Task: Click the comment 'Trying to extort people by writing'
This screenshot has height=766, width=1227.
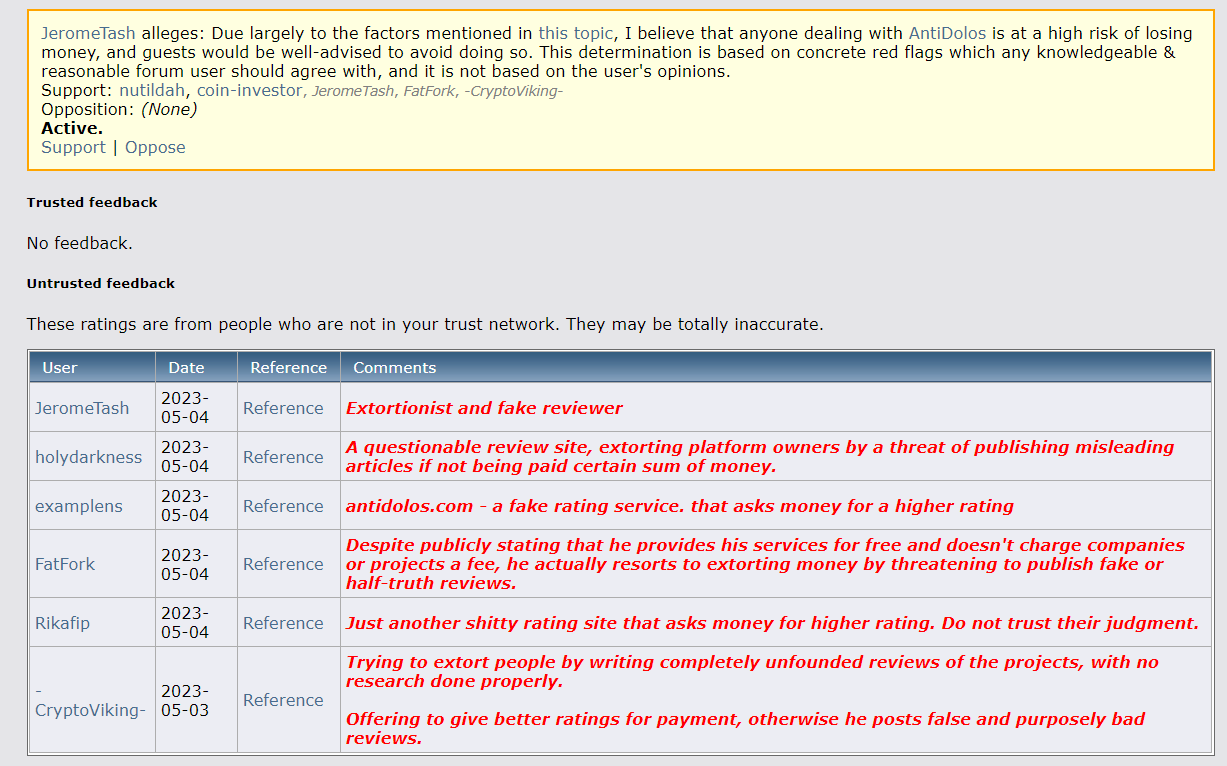Action: pos(752,671)
